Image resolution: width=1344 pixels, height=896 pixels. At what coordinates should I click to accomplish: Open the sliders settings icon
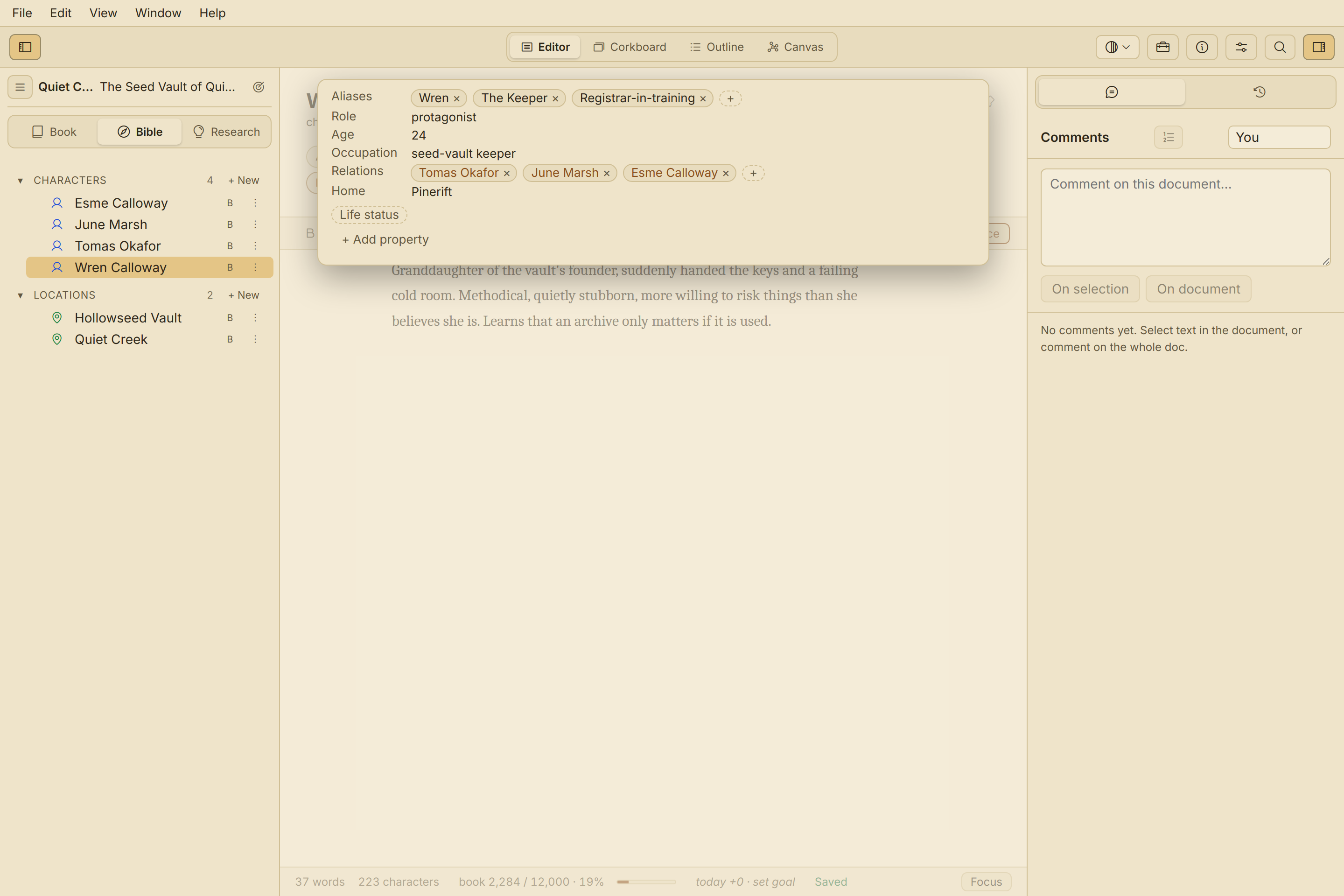point(1240,47)
